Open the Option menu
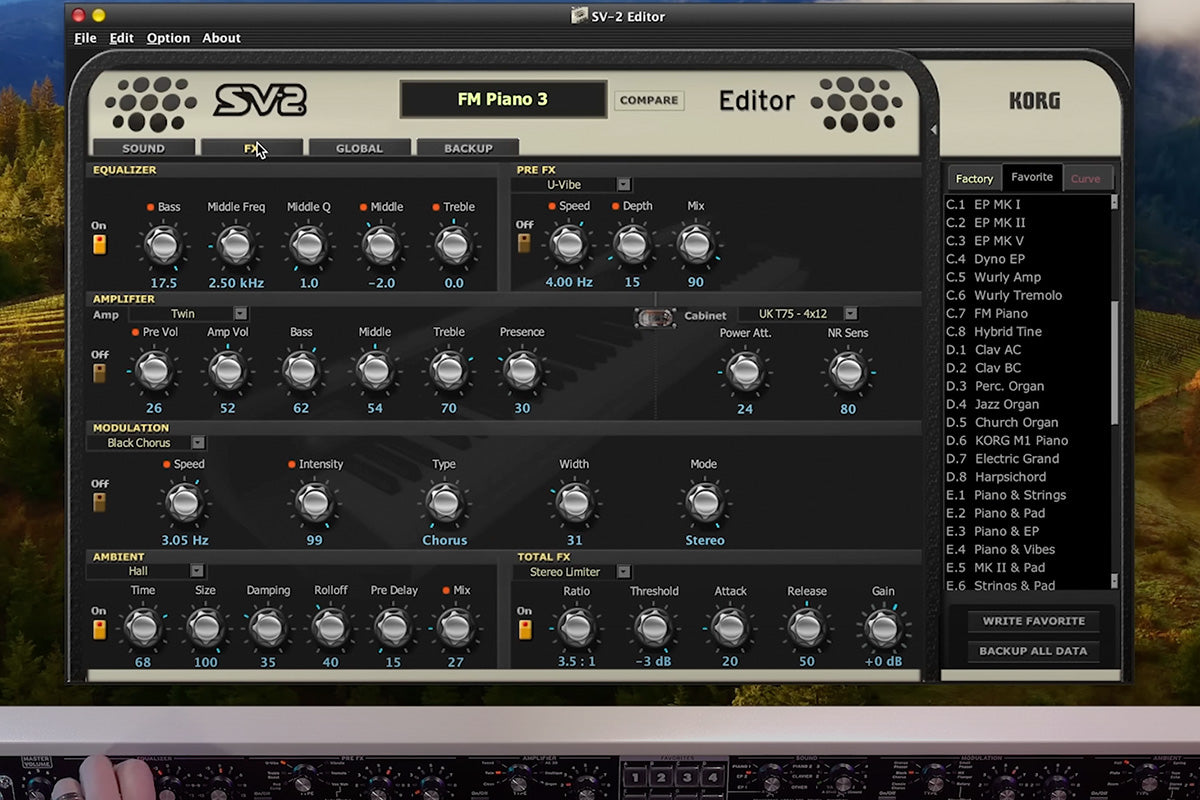The width and height of the screenshot is (1200, 800). pos(168,38)
